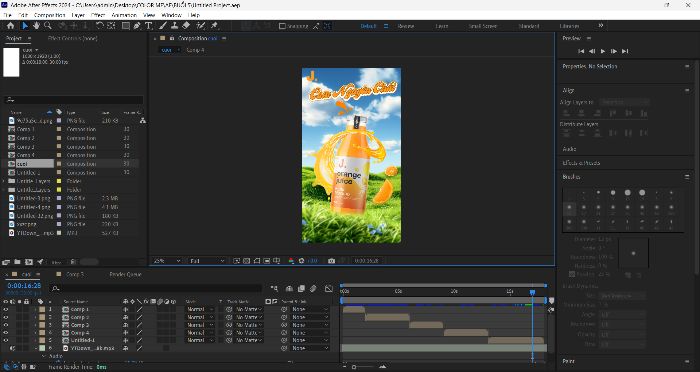700x372 pixels.
Task: Open the Effects & Presets panel
Action: click(581, 163)
